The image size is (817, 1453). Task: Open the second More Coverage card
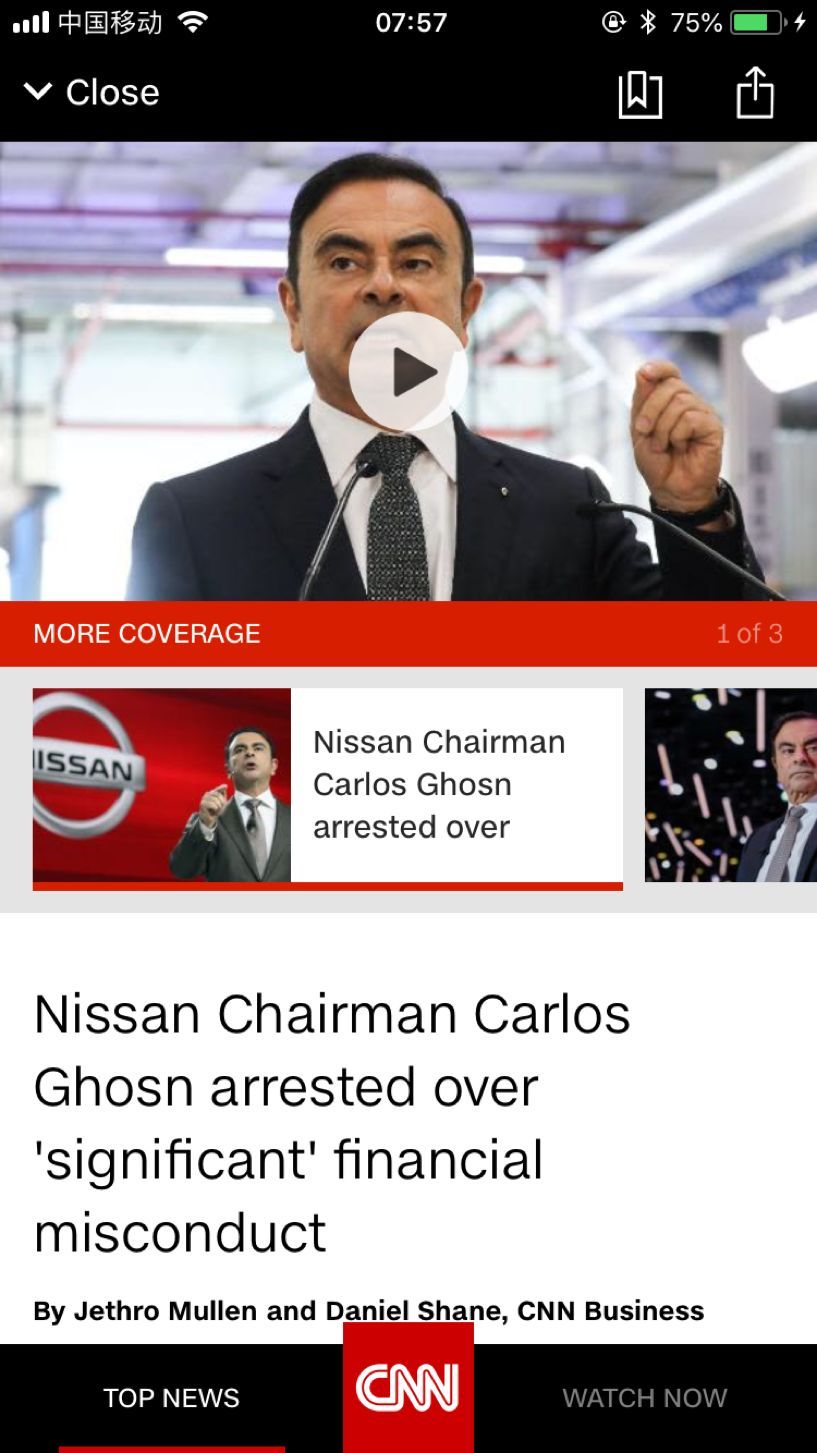[731, 785]
